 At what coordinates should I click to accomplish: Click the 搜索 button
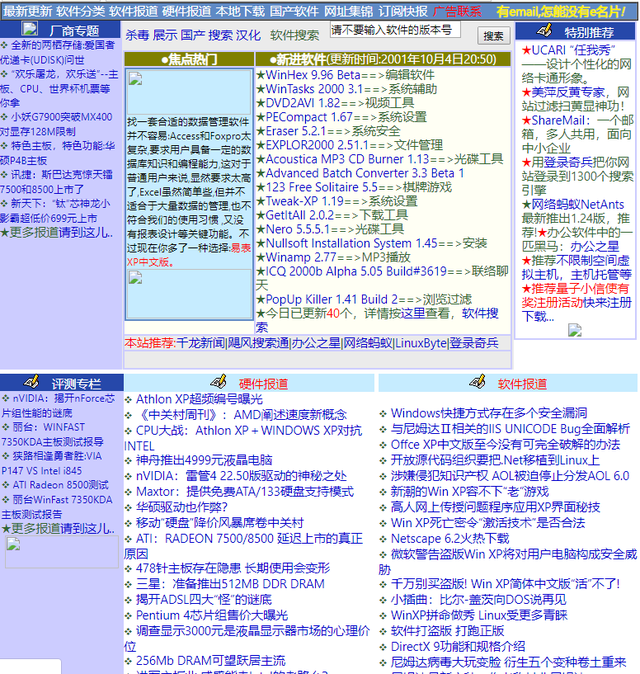pyautogui.click(x=493, y=36)
